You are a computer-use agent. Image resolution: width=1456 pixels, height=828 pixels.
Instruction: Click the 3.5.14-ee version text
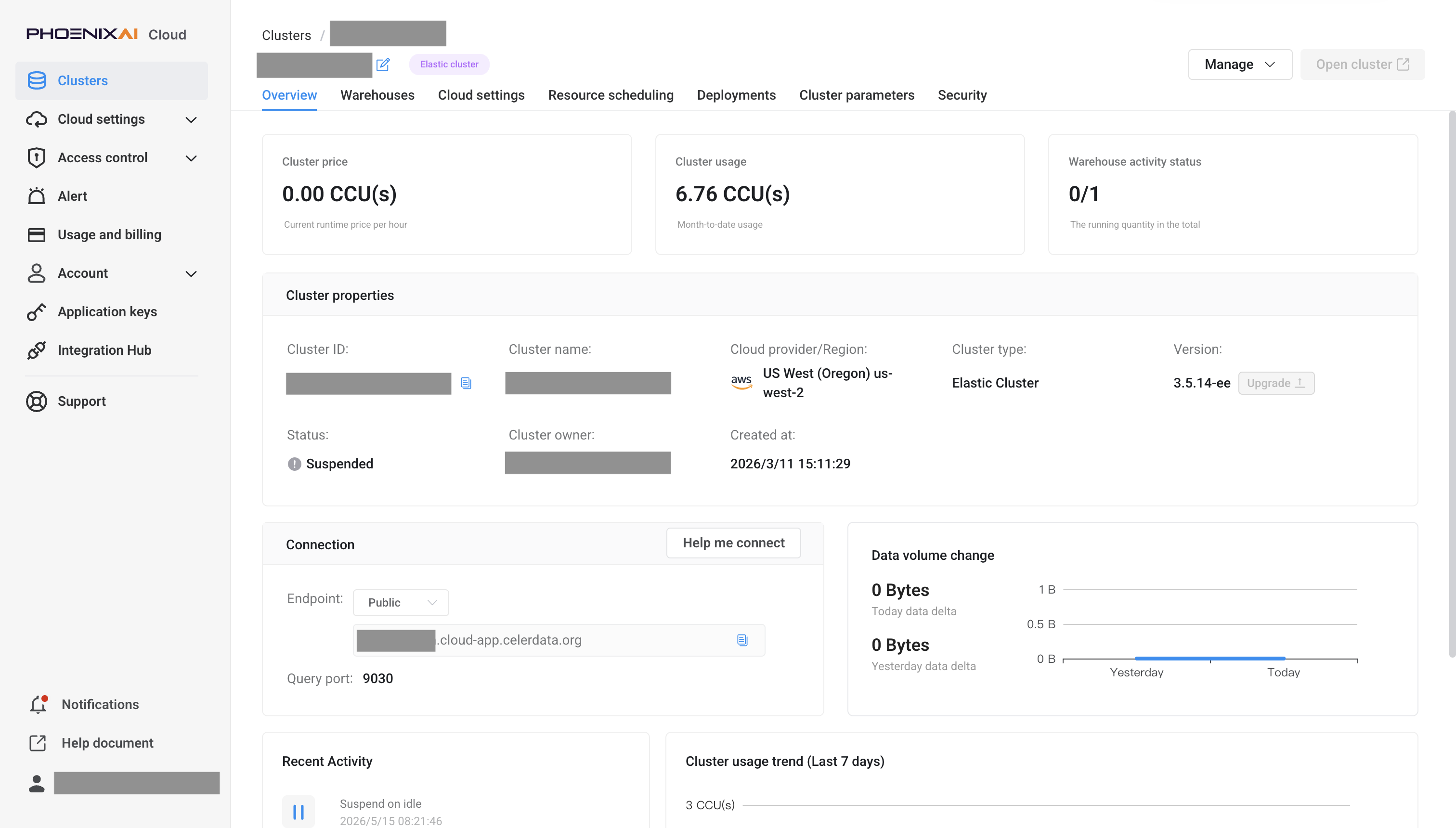[x=1202, y=383]
